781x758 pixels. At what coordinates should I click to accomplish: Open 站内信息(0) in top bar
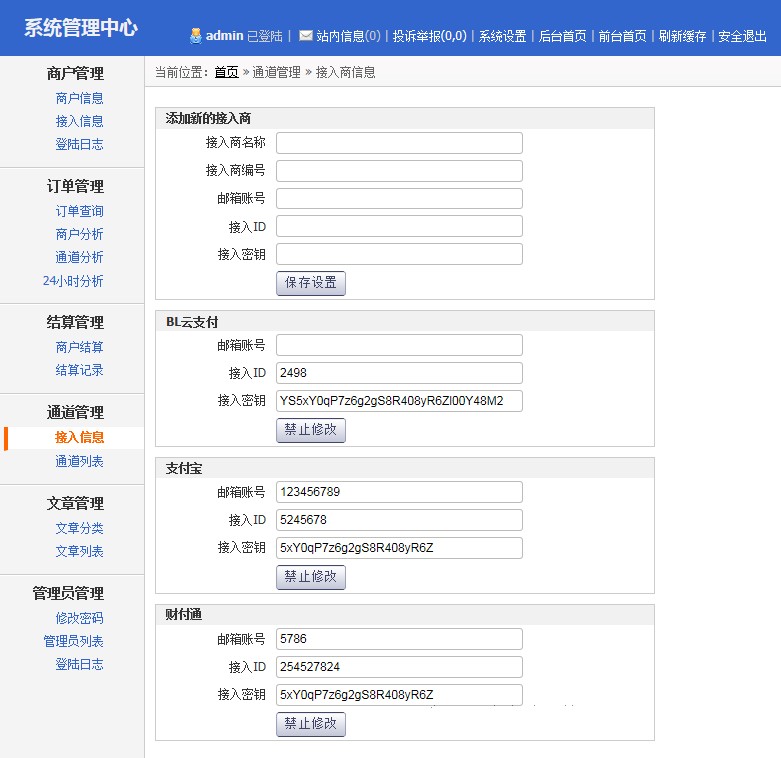(x=348, y=36)
